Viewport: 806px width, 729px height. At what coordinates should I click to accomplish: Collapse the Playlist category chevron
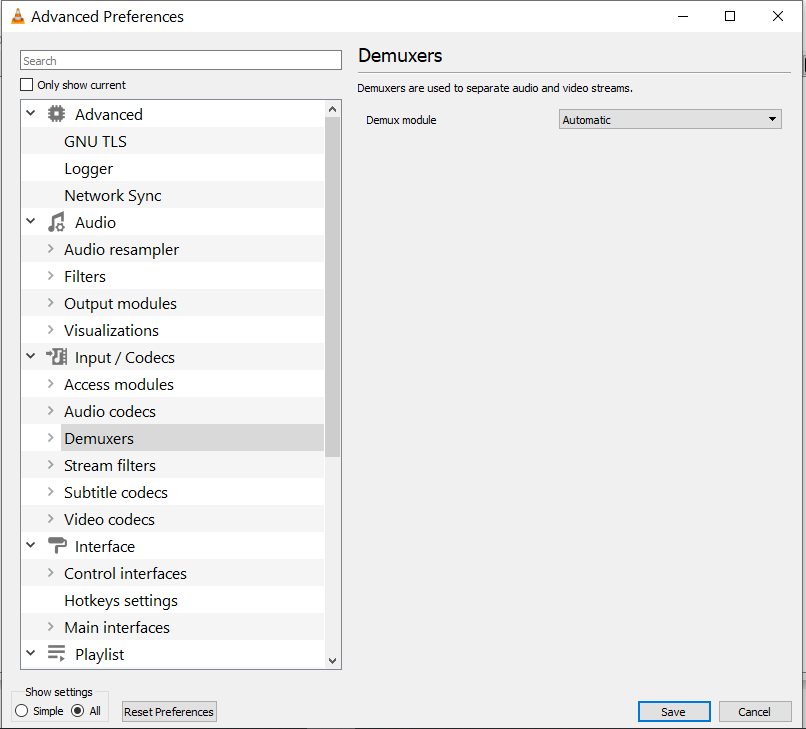point(31,653)
